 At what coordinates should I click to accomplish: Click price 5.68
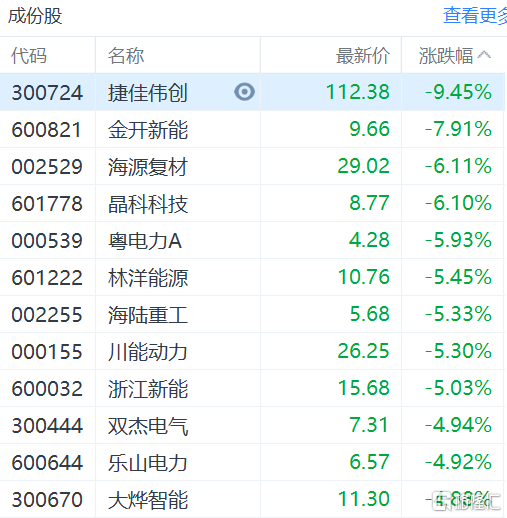(370, 314)
